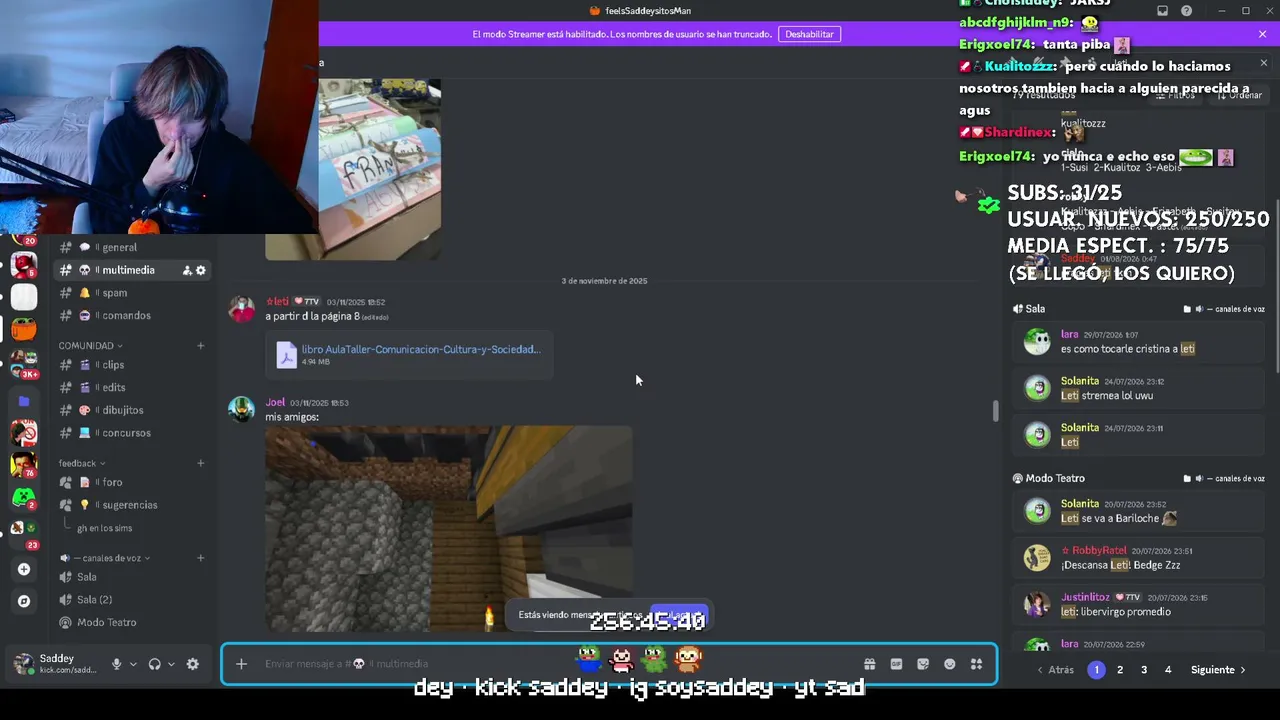
Task: Click the invite members icon on multimedia channel
Action: 187,270
